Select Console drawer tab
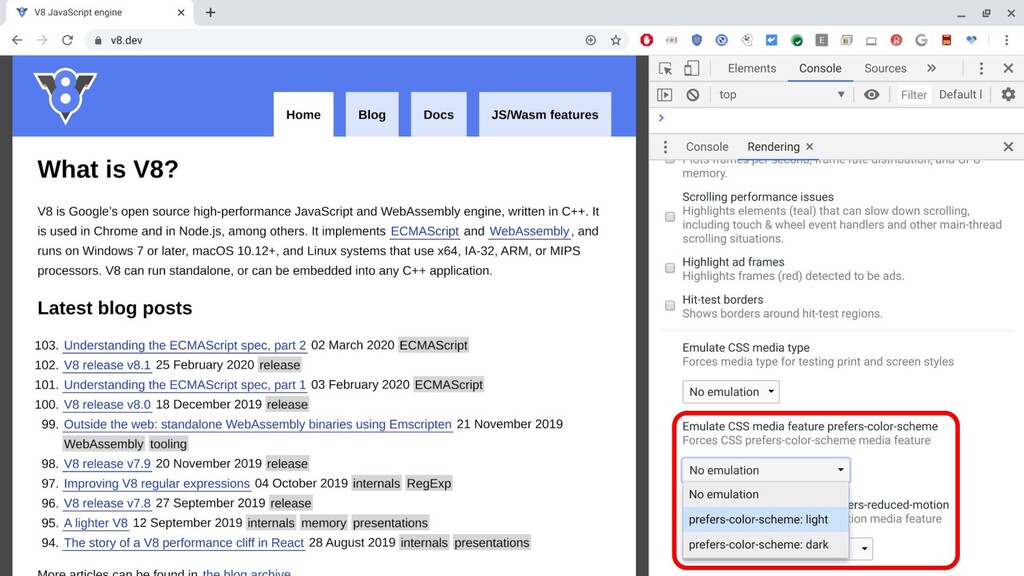 707,147
